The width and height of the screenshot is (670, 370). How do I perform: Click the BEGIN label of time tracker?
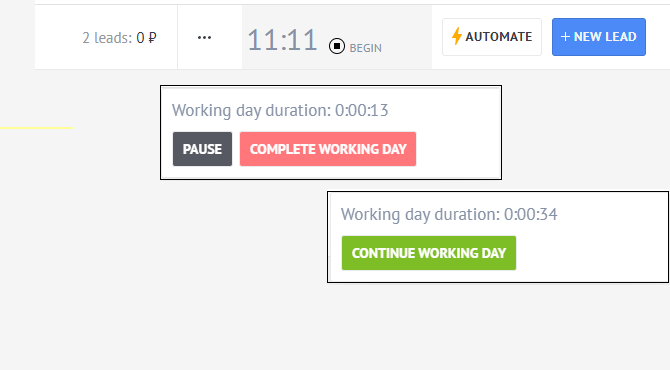click(365, 48)
